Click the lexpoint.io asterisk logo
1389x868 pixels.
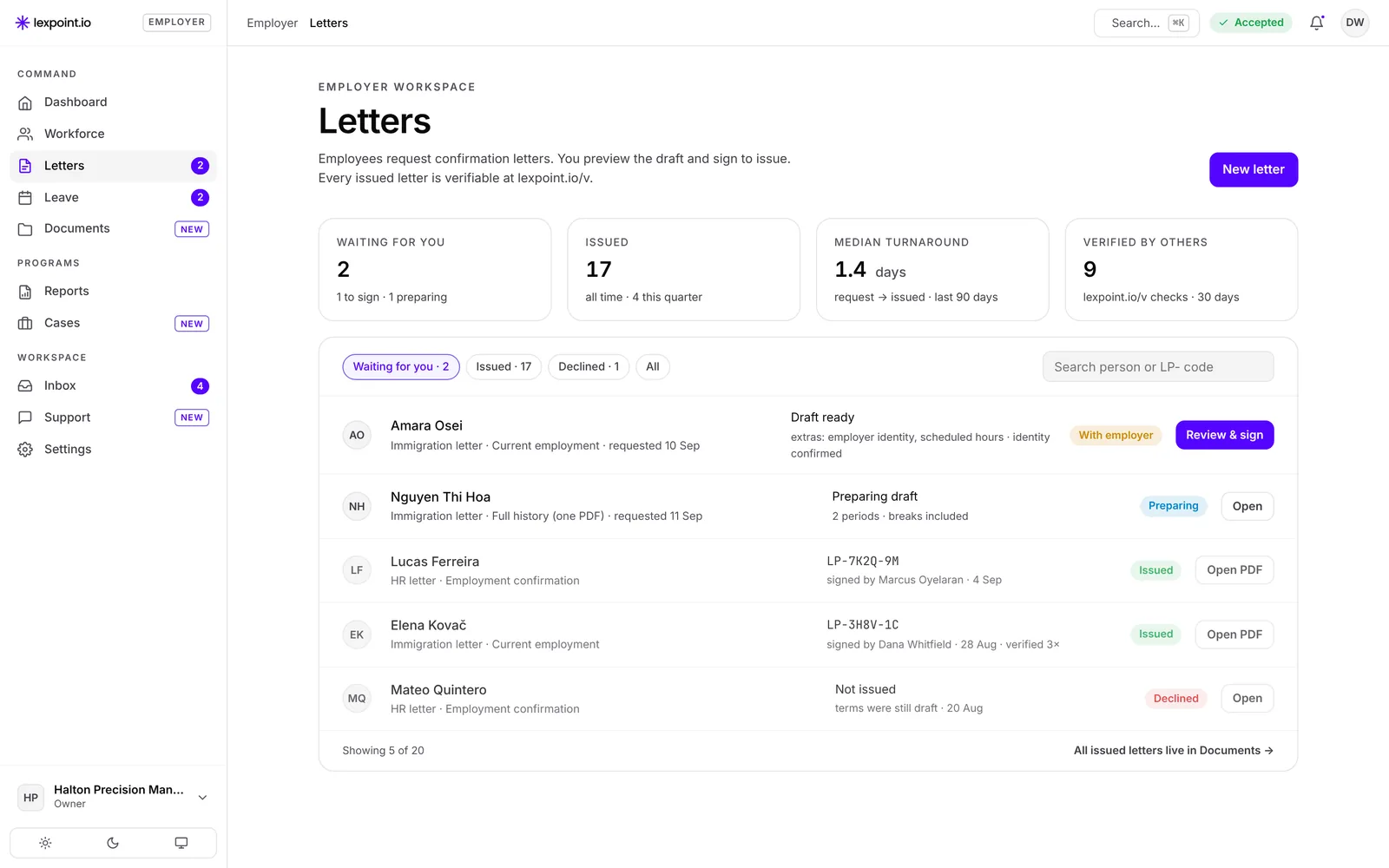click(x=23, y=23)
